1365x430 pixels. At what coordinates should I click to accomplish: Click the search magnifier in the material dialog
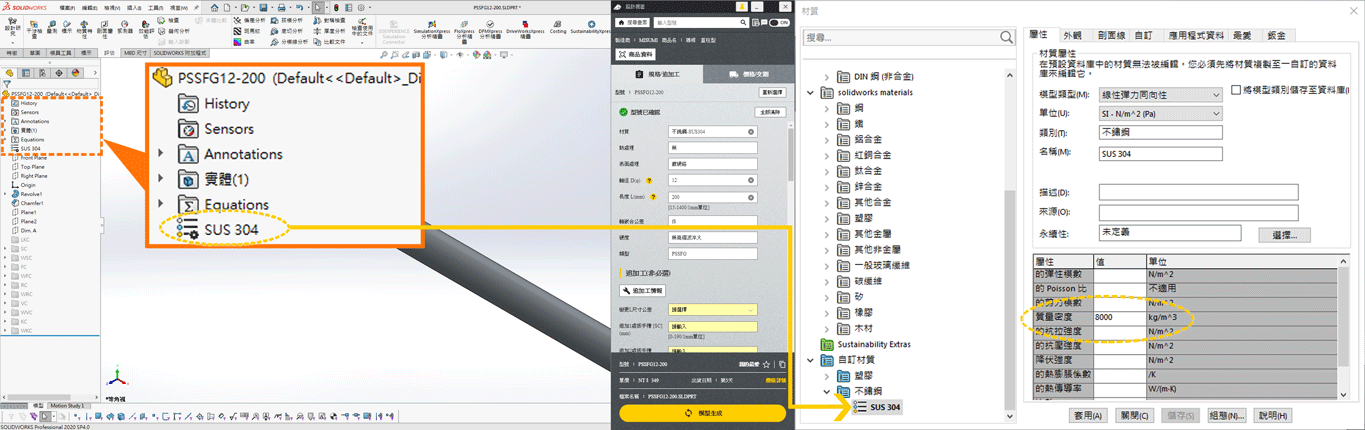pyautogui.click(x=1006, y=37)
